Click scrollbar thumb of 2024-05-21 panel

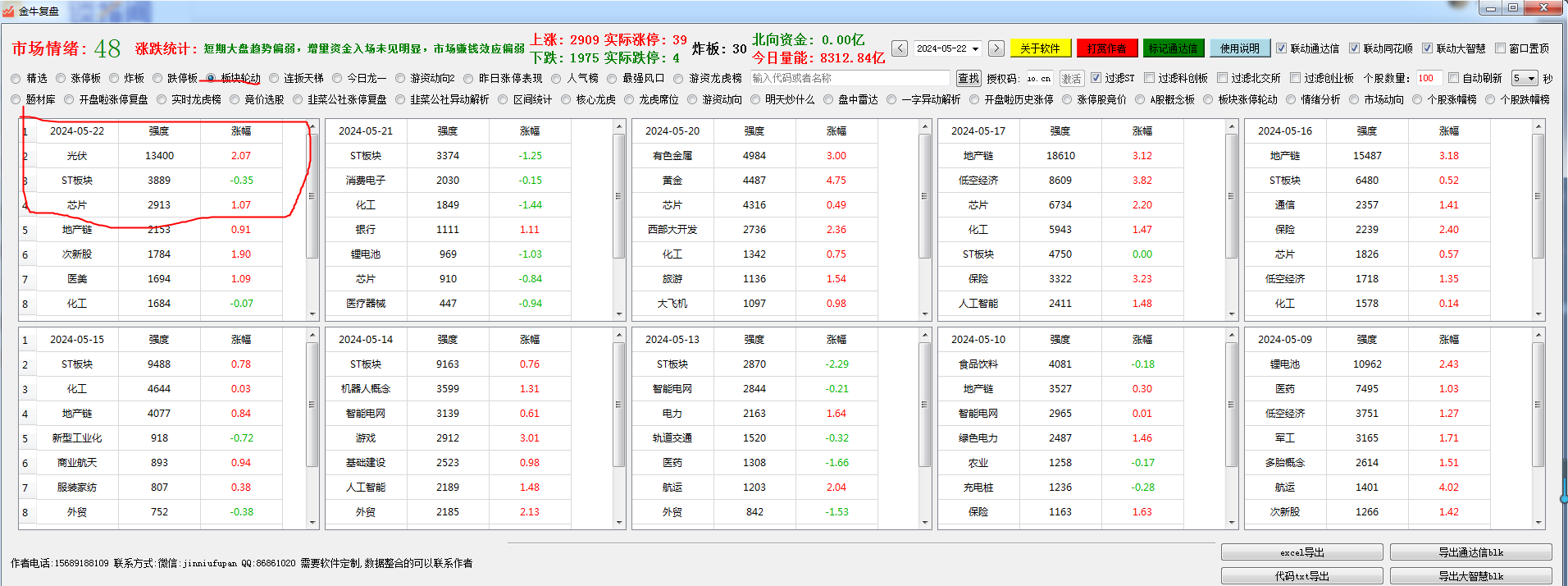pyautogui.click(x=618, y=196)
